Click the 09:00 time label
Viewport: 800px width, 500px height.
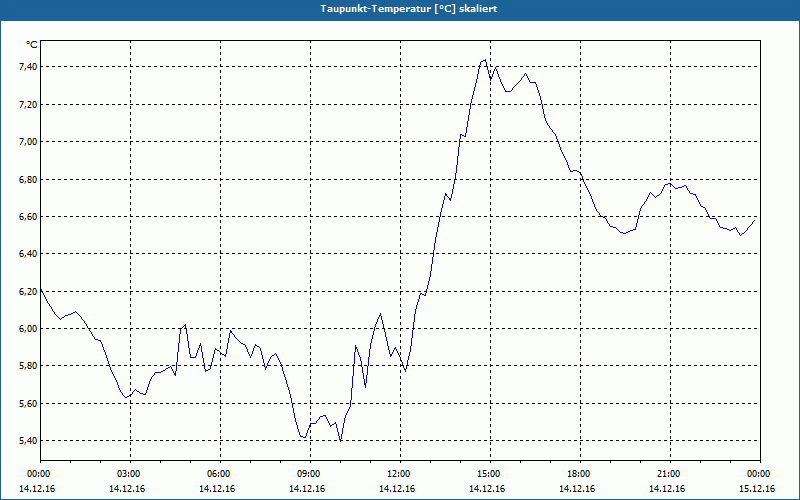tap(308, 474)
